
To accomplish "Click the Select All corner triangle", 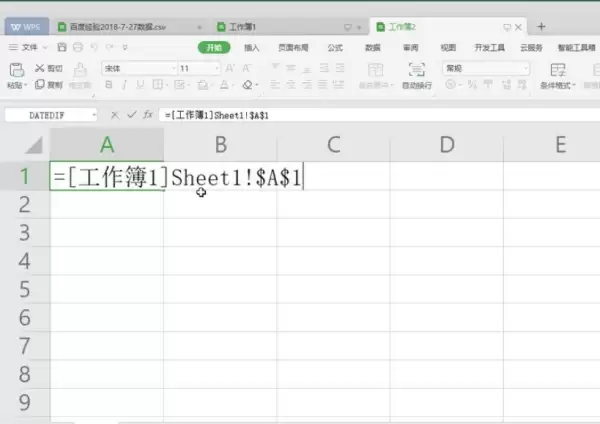I will [x=34, y=146].
